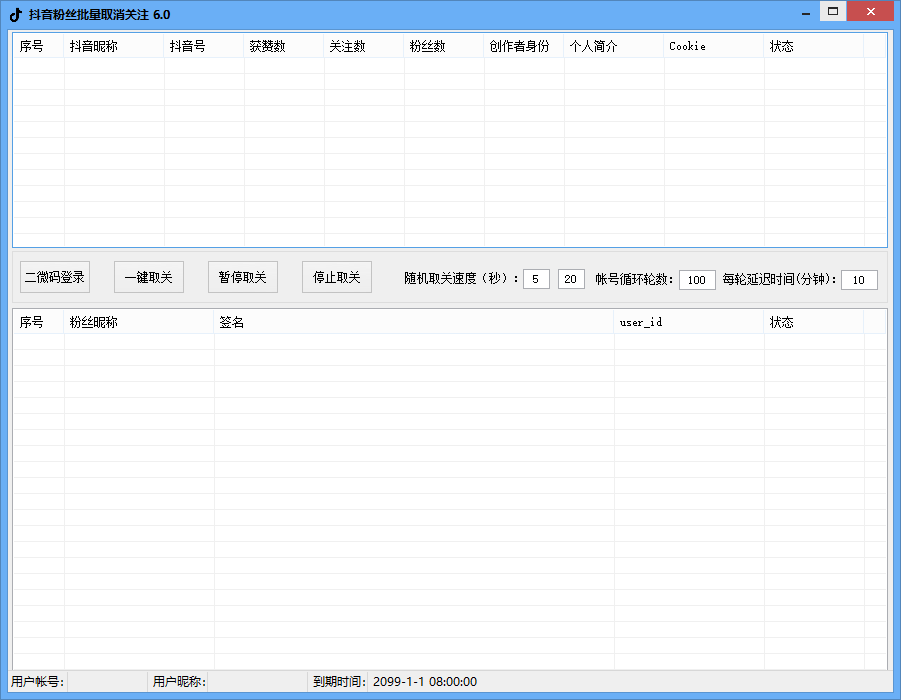Viewport: 901px width, 700px height.
Task: Click the 关注数 column header
Action: (x=364, y=46)
